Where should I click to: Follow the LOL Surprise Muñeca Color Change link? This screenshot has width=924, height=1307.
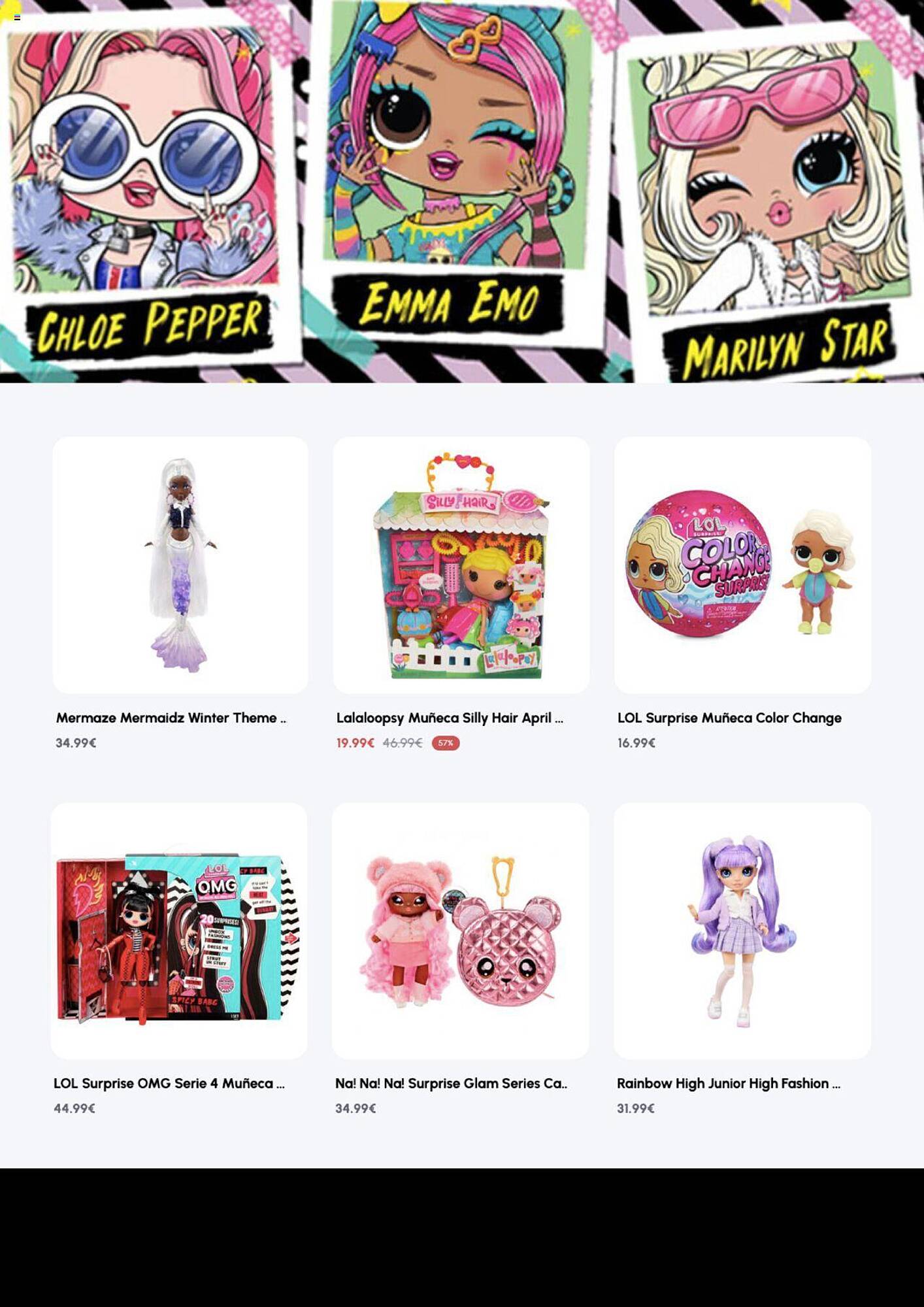(x=729, y=718)
